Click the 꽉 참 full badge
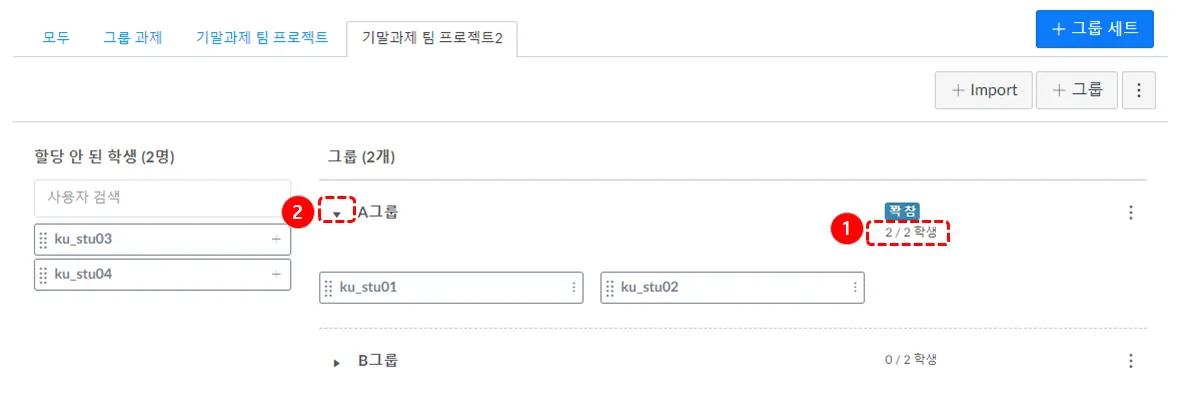The width and height of the screenshot is (1200, 418). click(902, 211)
